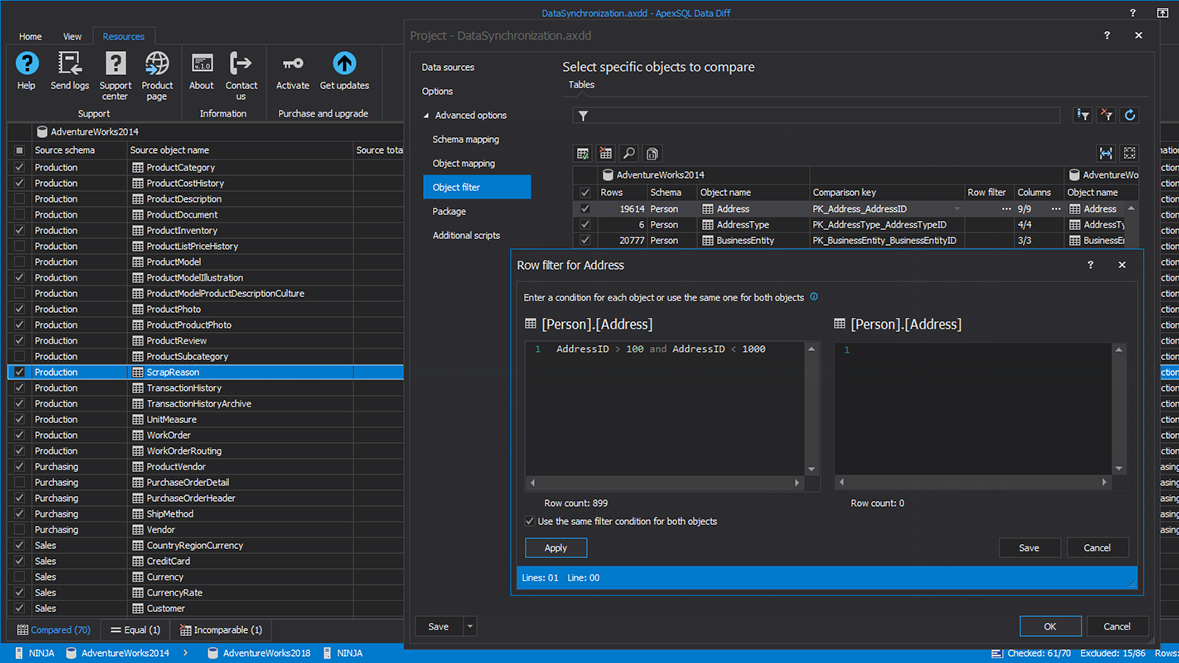Open the Save split-button dropdown arrow

point(470,626)
